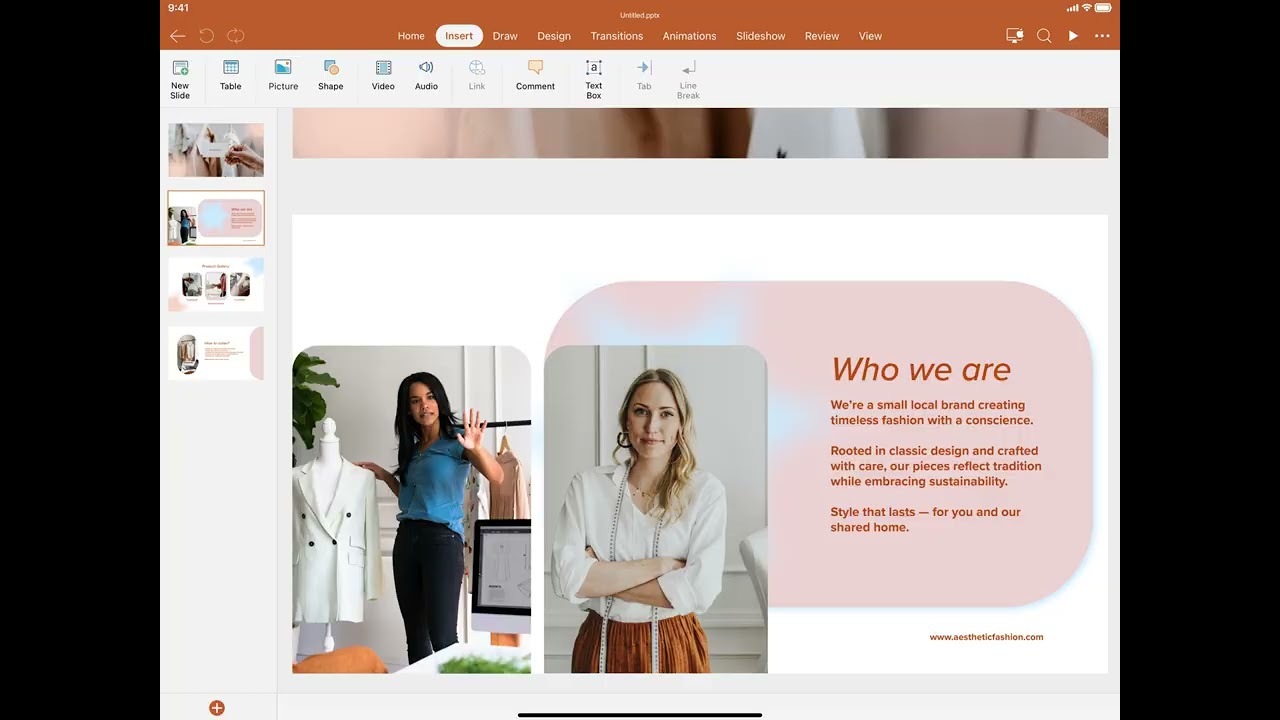Insert a Picture
1280x720 pixels.
click(x=283, y=76)
